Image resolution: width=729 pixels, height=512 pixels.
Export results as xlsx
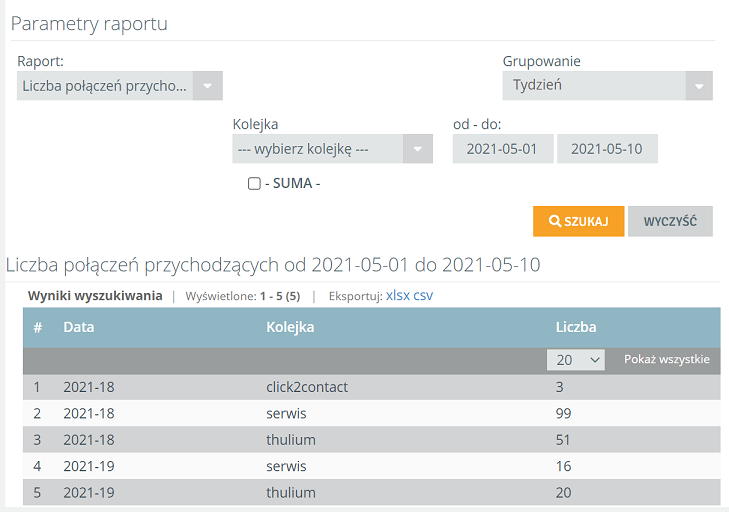click(x=398, y=295)
